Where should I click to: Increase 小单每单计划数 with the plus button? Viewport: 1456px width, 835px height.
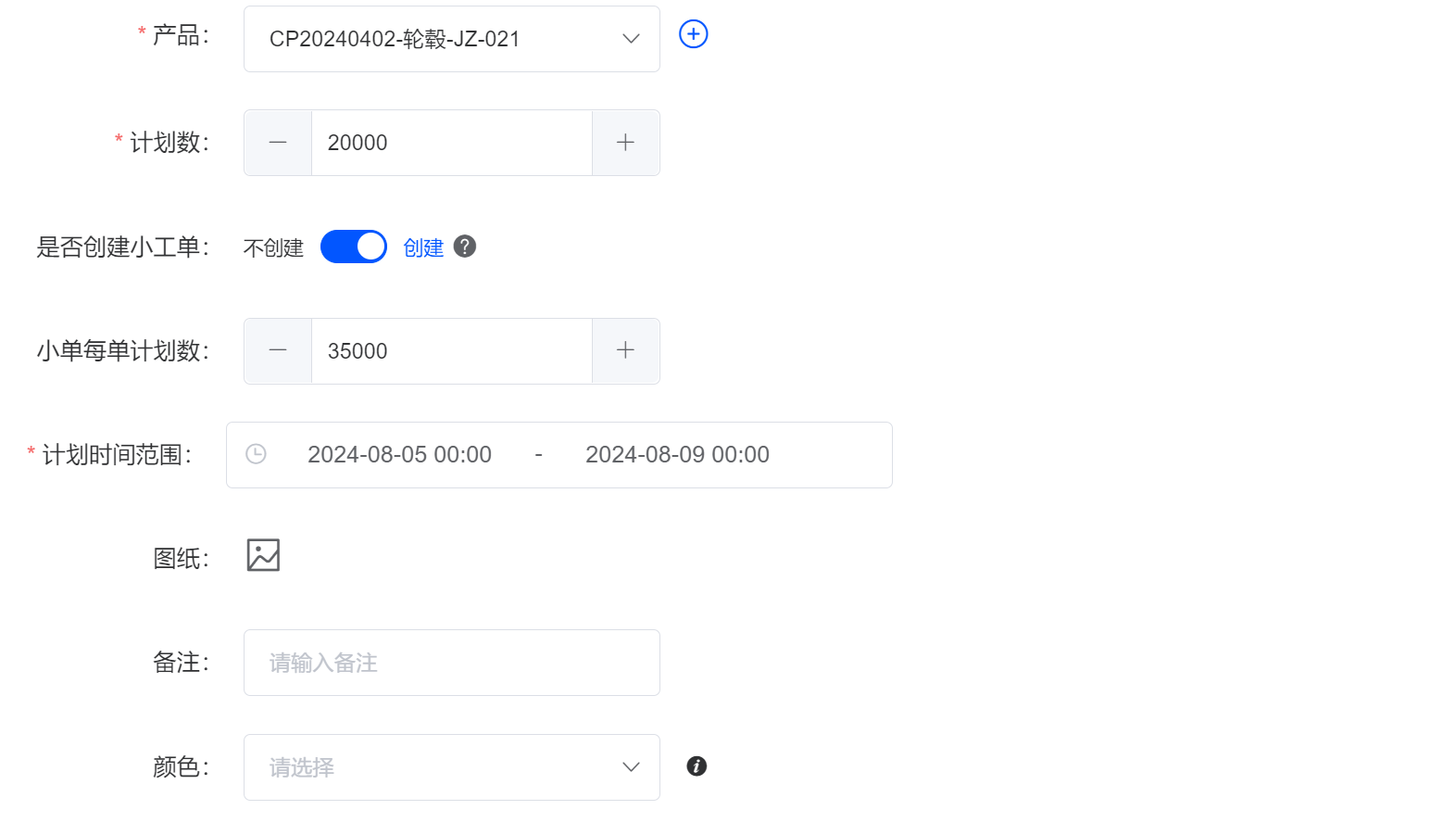(x=626, y=351)
